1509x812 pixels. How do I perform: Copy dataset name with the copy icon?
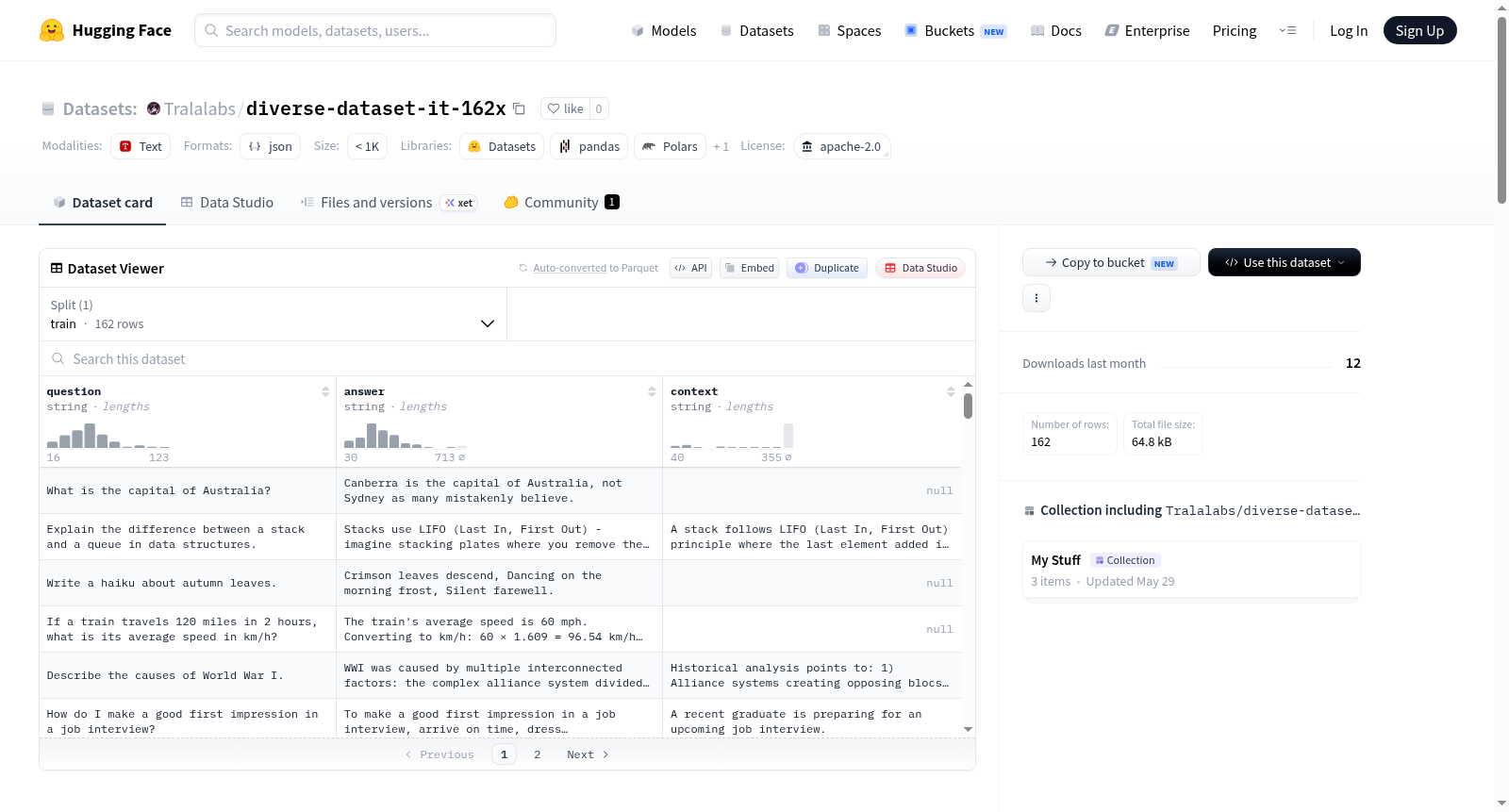tap(519, 108)
